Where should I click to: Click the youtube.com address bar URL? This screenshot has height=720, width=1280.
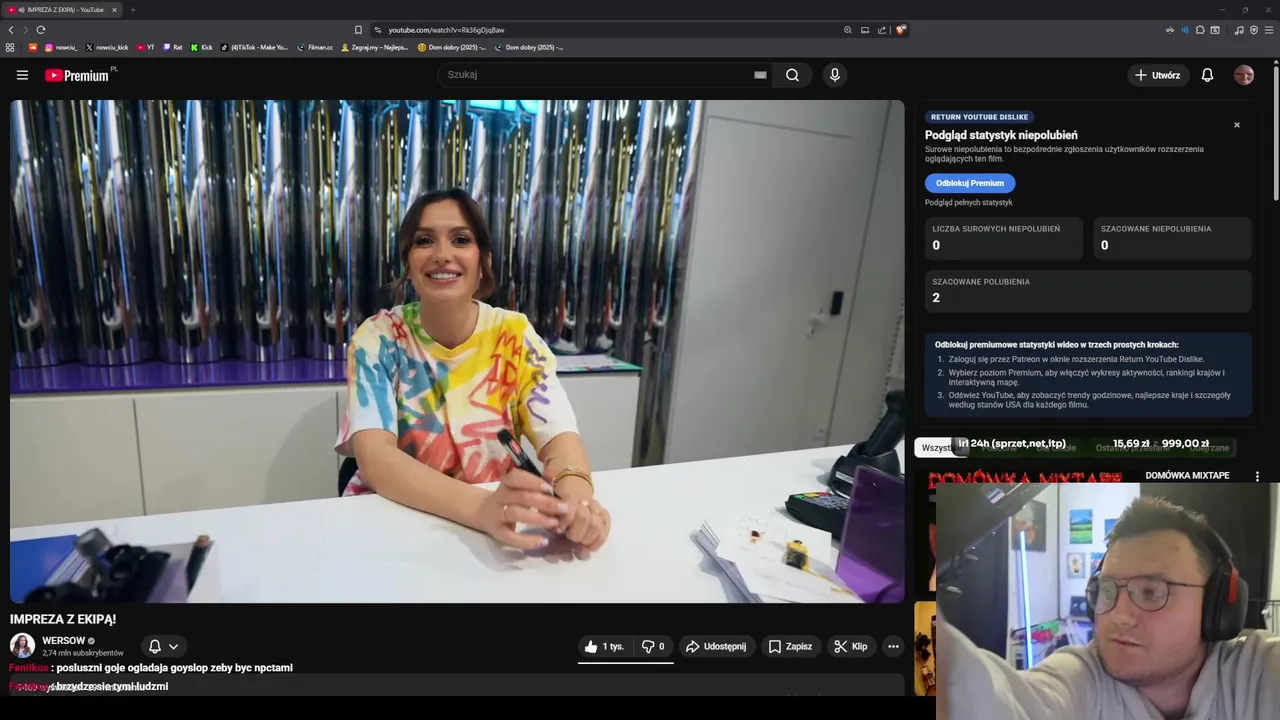[446, 30]
